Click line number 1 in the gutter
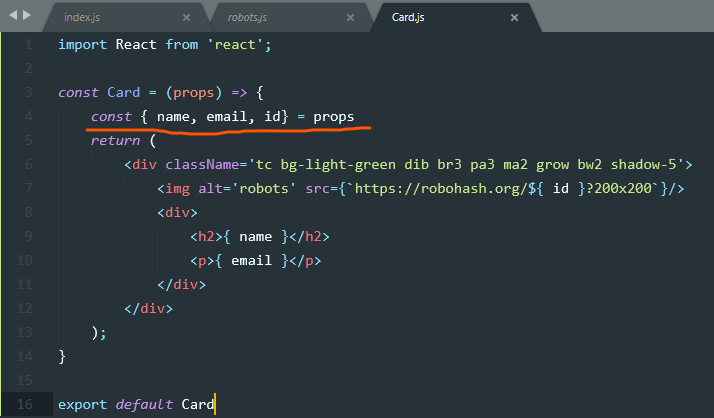Screen dimensions: 714x418 pos(28,45)
